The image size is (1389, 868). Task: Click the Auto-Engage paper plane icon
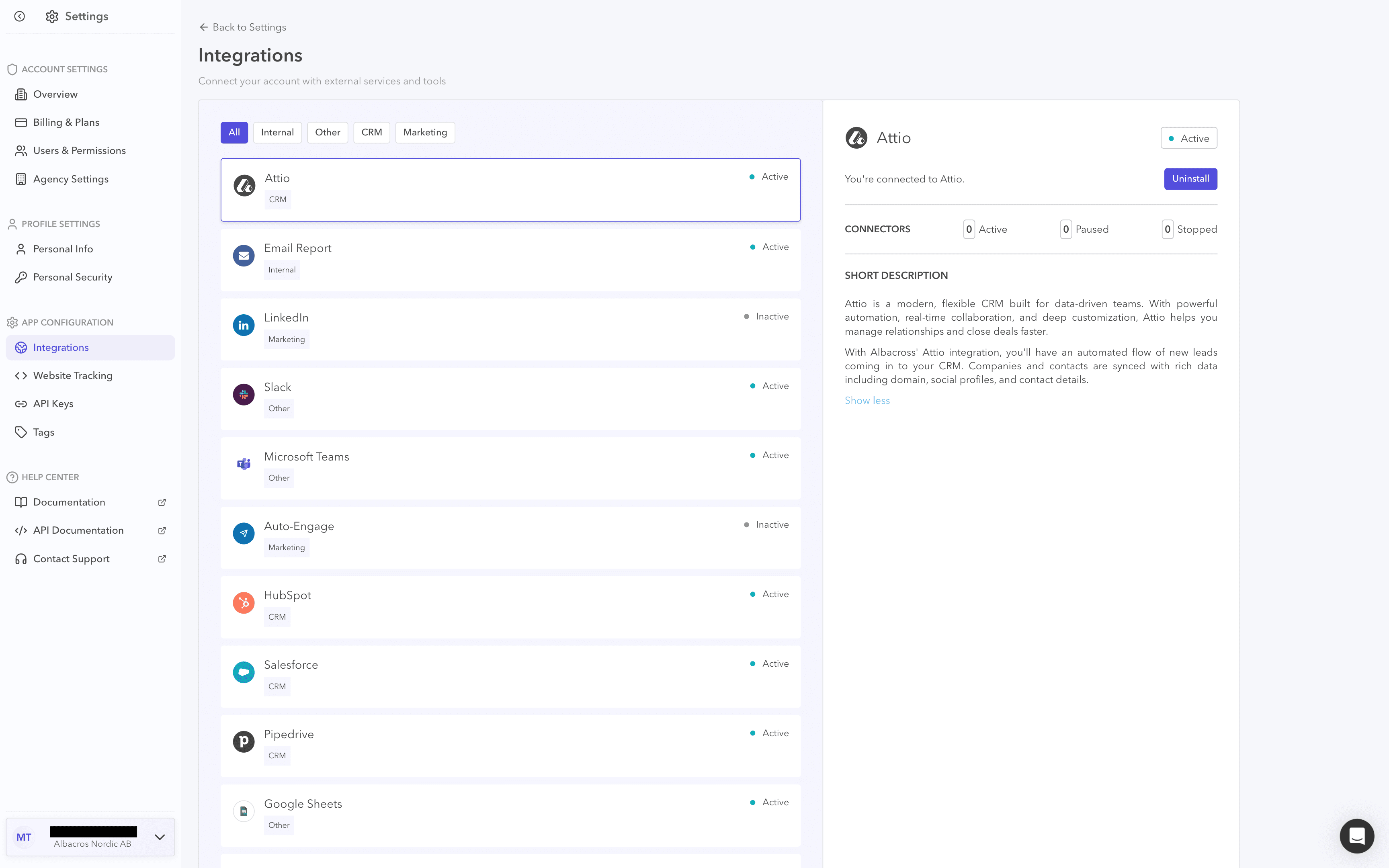click(244, 533)
